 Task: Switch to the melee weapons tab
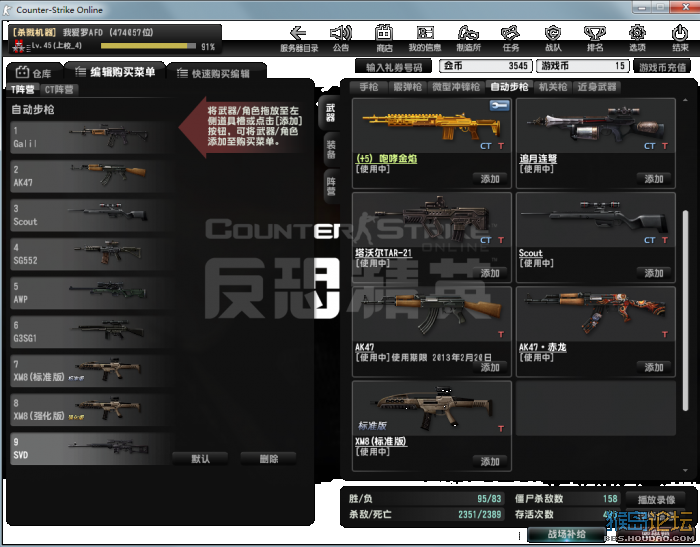pos(596,87)
